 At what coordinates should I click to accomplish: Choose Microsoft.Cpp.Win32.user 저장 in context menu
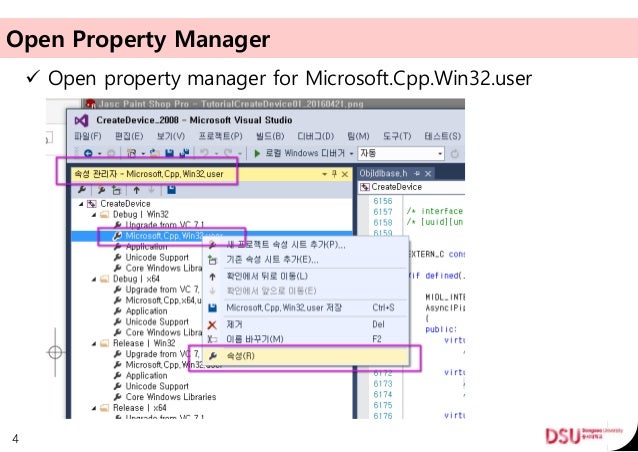[x=306, y=308]
